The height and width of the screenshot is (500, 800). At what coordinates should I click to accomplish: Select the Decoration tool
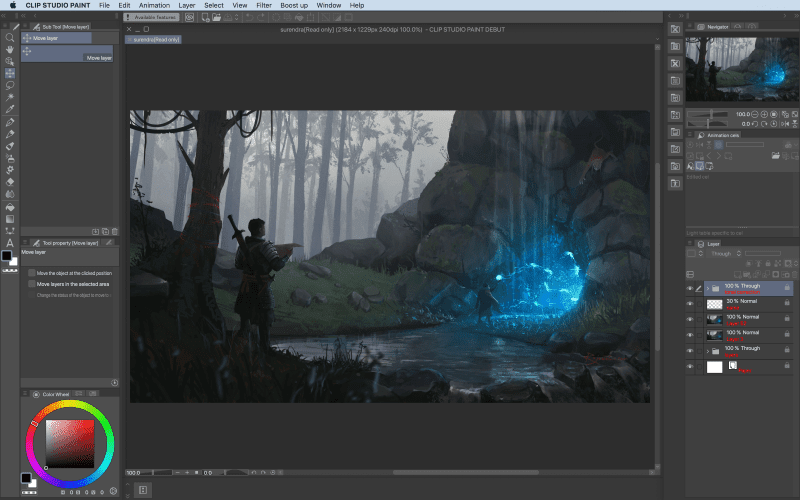pos(9,169)
